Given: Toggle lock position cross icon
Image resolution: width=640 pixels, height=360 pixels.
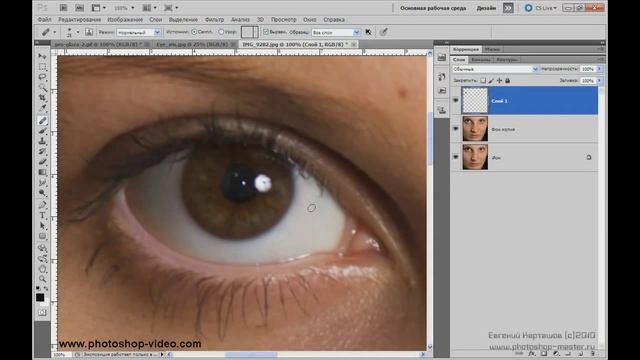Looking at the screenshot, I should 499,80.
